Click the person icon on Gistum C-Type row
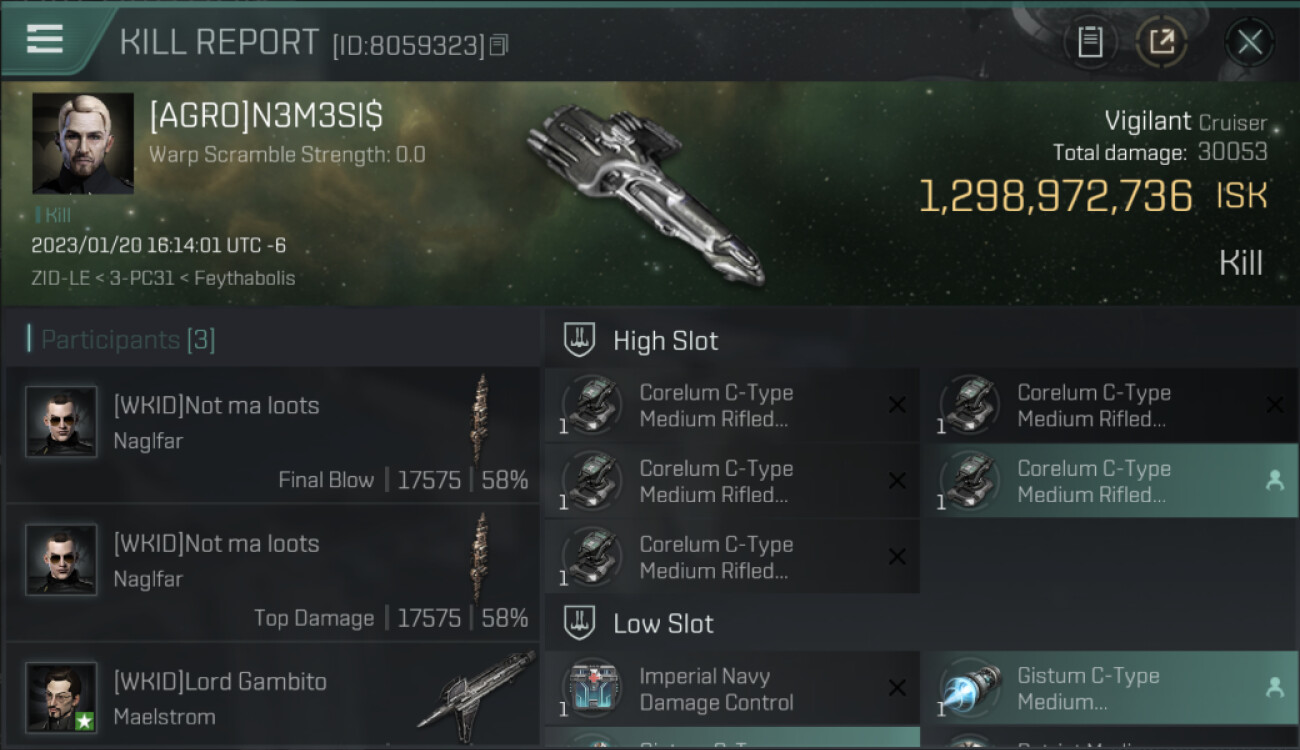Image resolution: width=1300 pixels, height=750 pixels. click(x=1274, y=687)
